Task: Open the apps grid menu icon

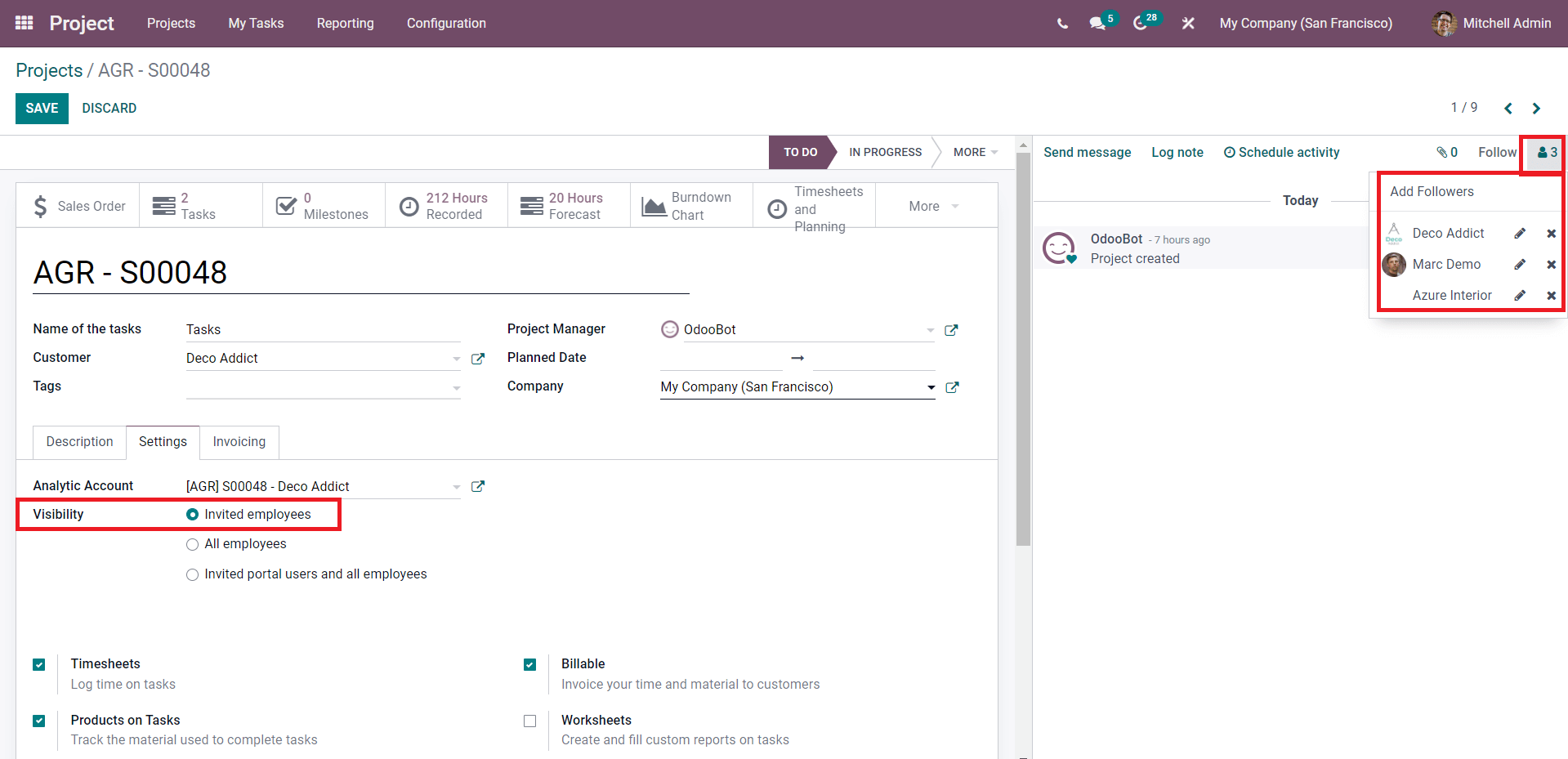Action: [x=25, y=23]
